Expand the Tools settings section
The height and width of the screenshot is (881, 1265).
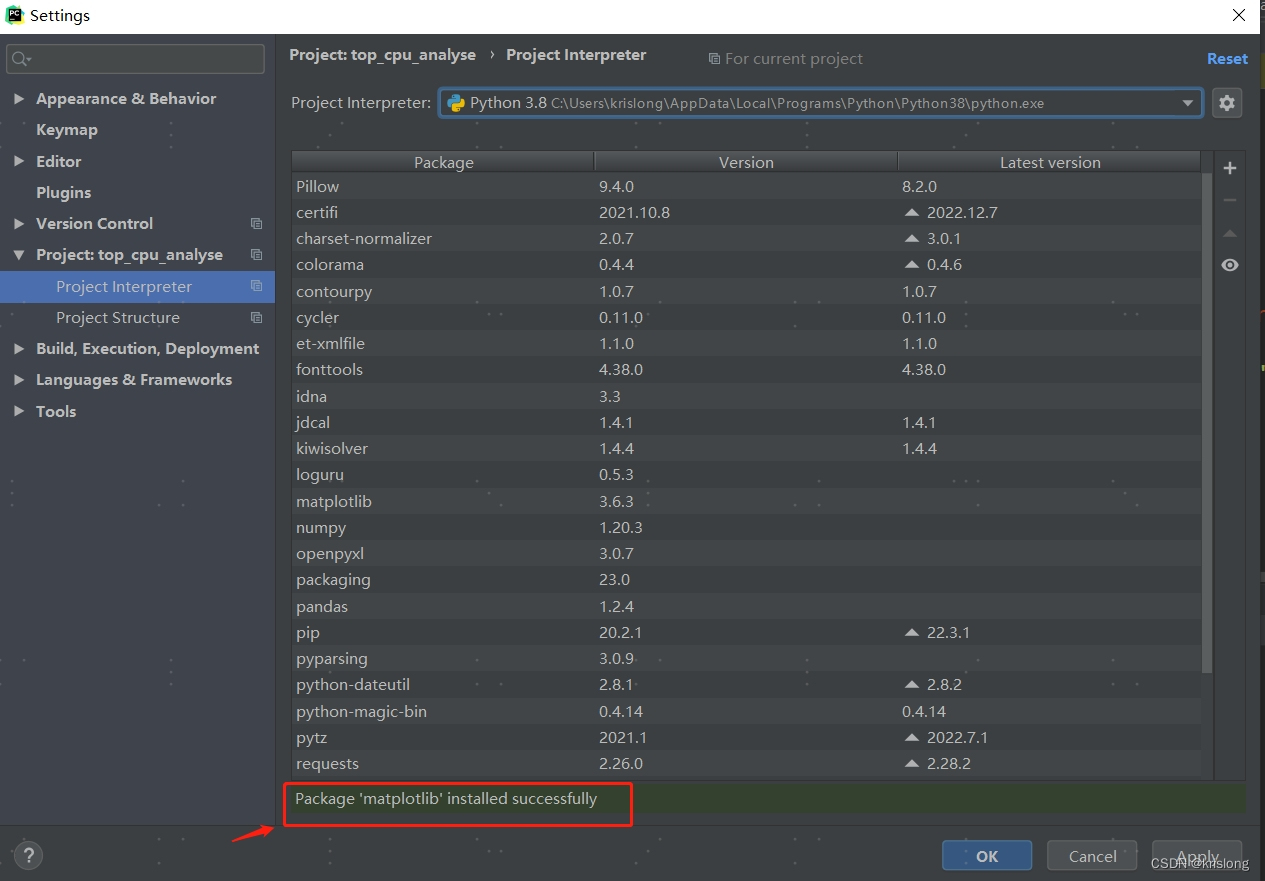[19, 411]
